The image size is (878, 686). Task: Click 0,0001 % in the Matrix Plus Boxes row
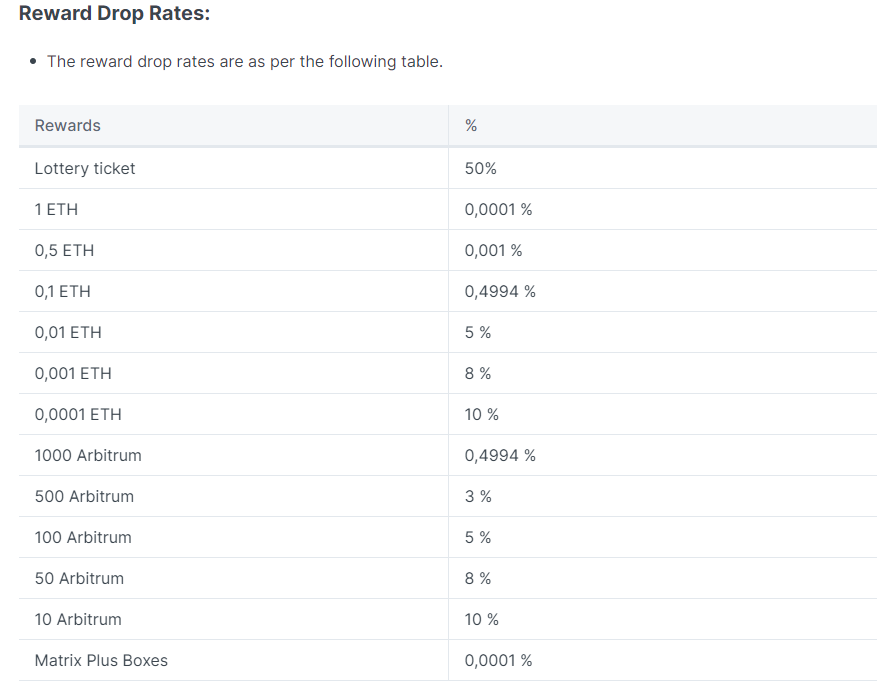tap(498, 660)
